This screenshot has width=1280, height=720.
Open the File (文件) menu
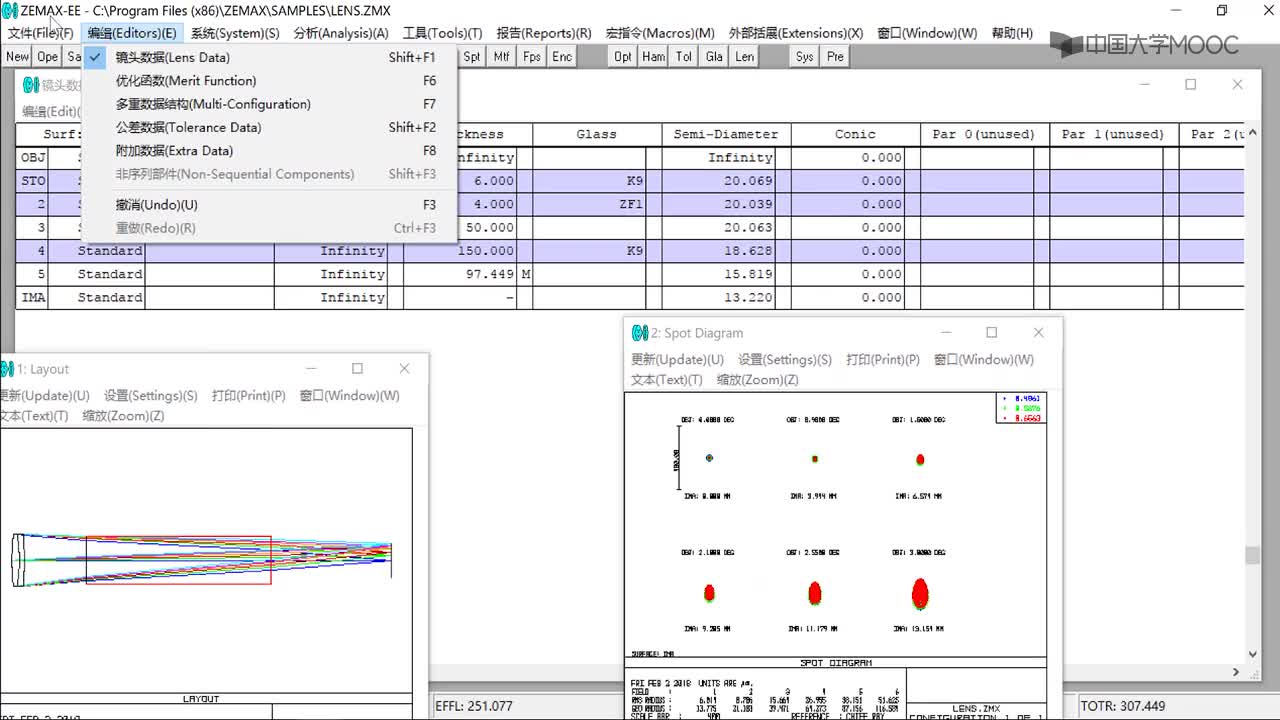40,33
